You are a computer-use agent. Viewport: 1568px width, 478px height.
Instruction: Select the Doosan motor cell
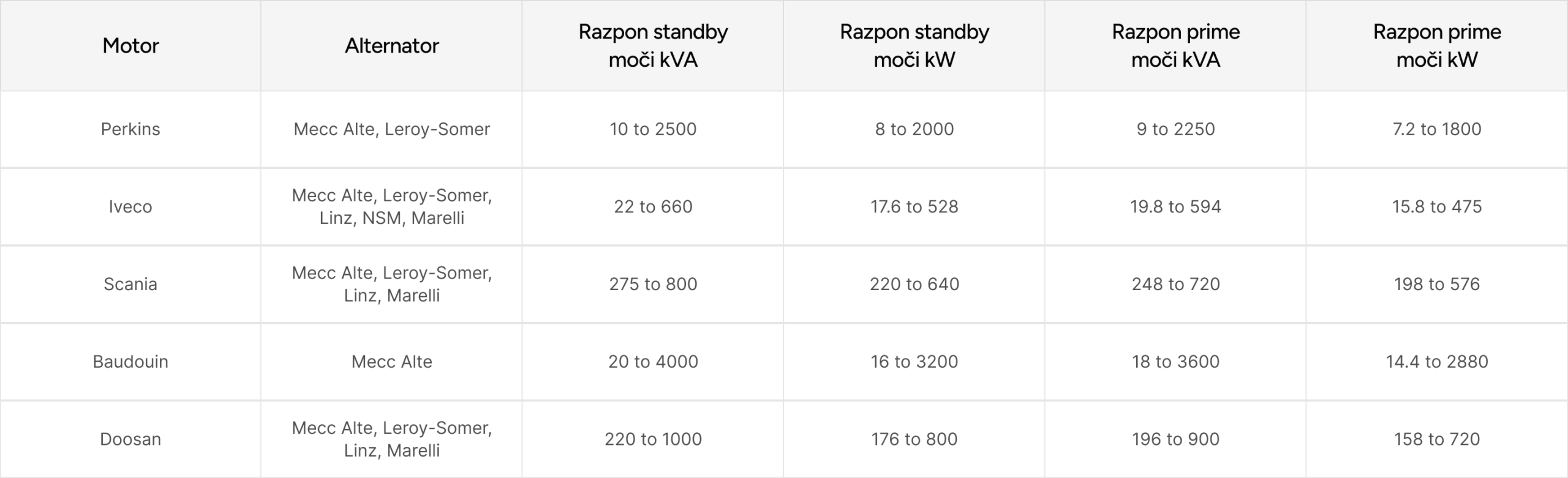[130, 439]
